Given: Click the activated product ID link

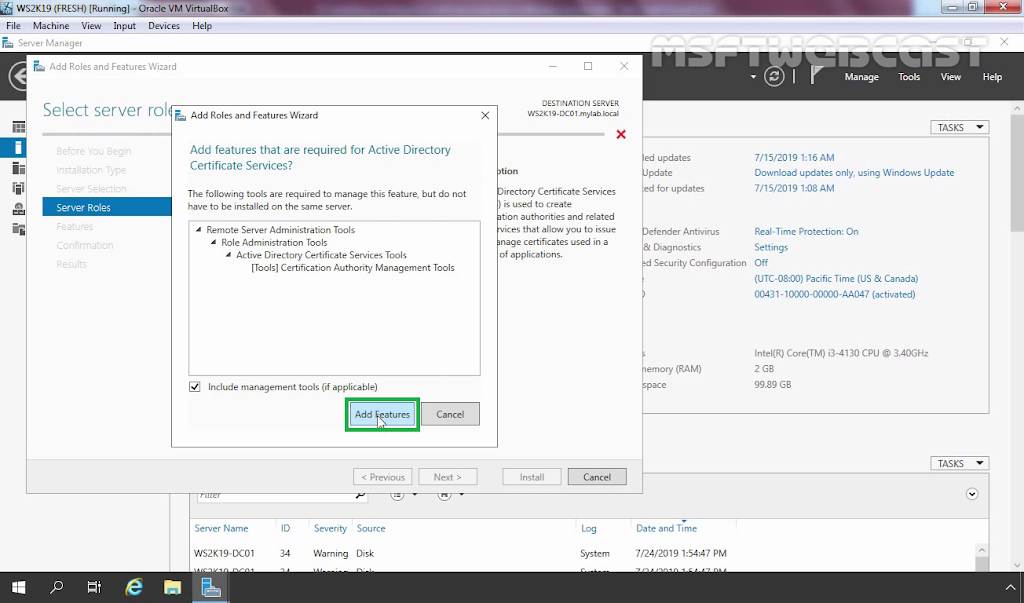Looking at the screenshot, I should pyautogui.click(x=835, y=294).
